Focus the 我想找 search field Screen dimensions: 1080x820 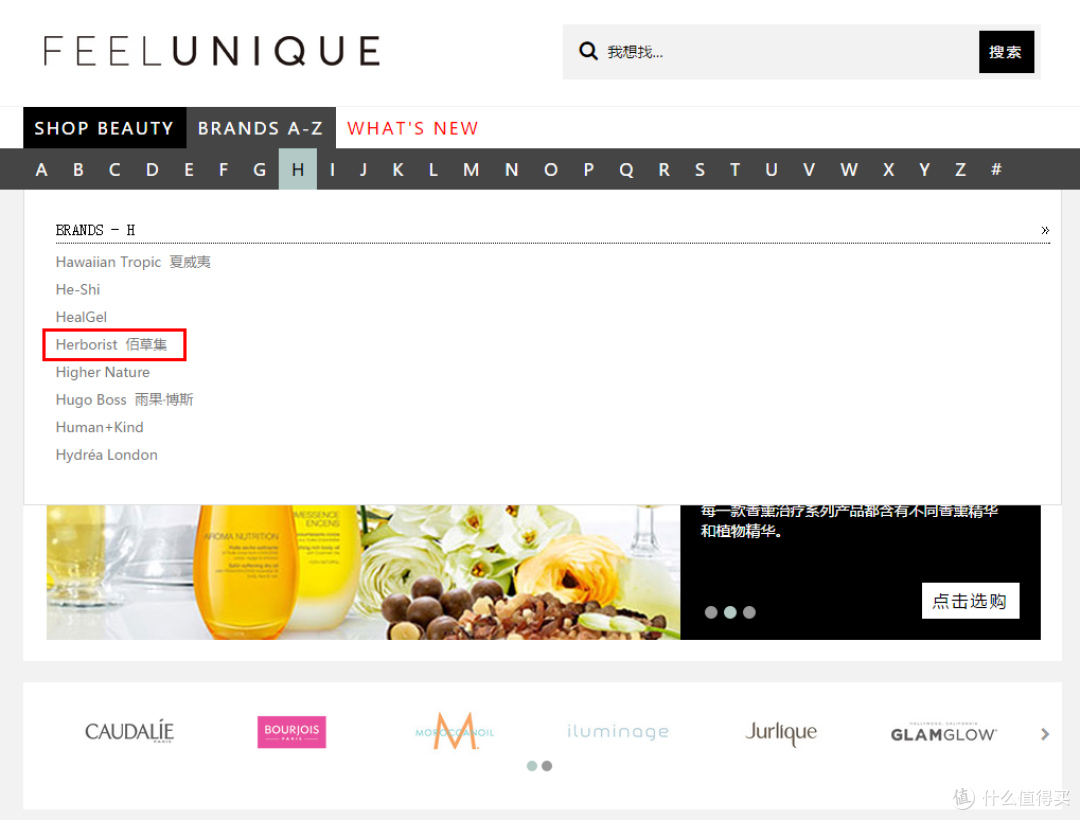[x=770, y=52]
